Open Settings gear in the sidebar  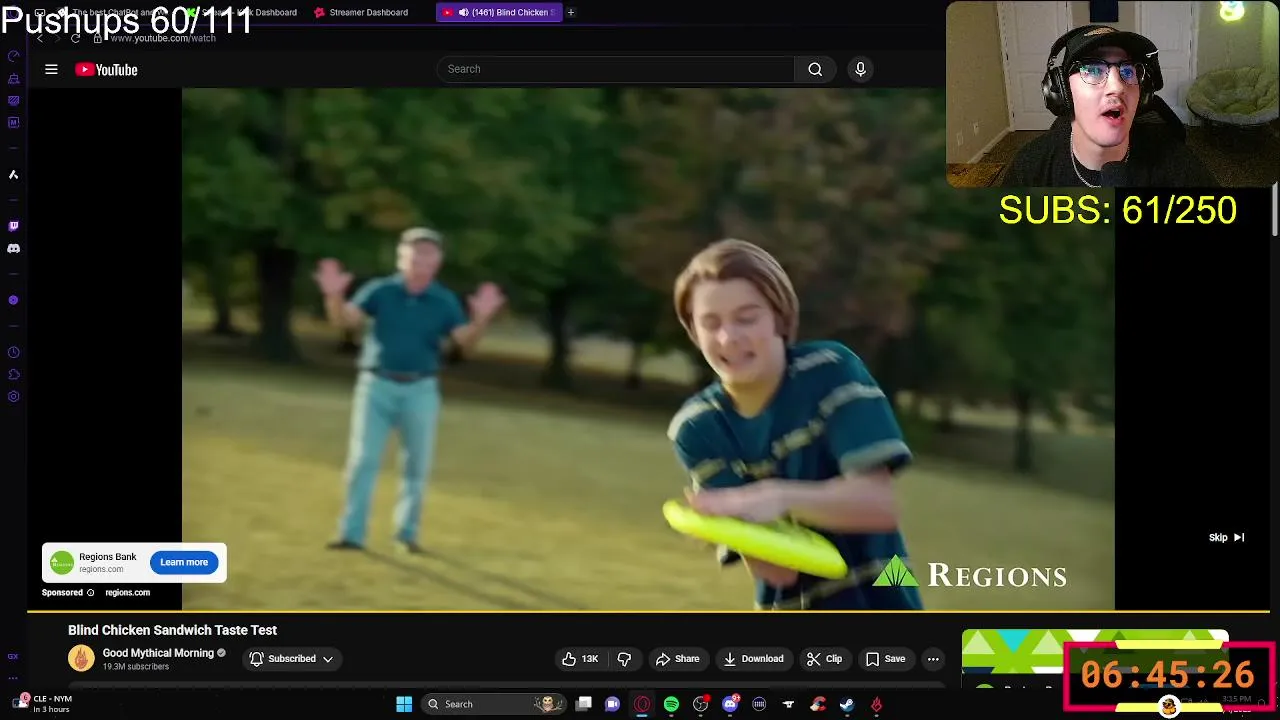coord(13,397)
